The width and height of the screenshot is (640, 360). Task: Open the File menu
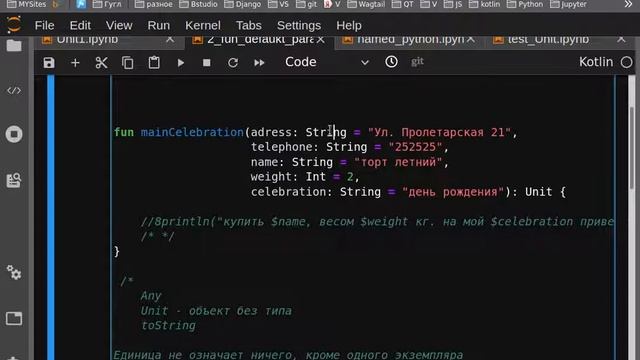click(44, 25)
